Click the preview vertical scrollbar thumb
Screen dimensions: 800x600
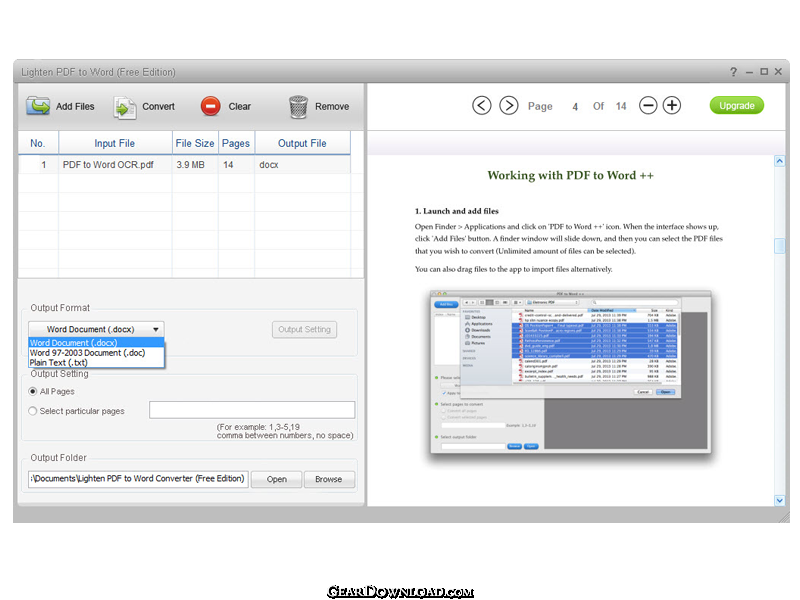tap(780, 246)
